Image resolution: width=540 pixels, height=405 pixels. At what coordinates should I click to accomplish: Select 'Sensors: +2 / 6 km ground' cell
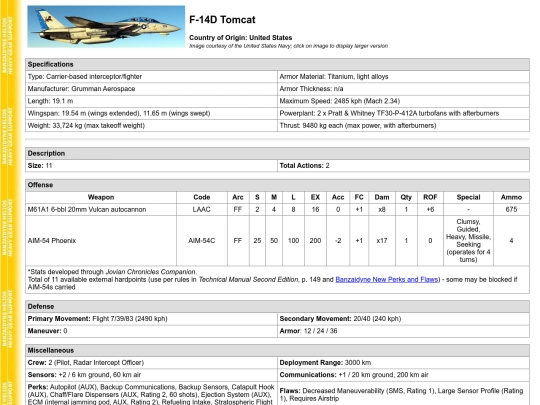point(151,375)
